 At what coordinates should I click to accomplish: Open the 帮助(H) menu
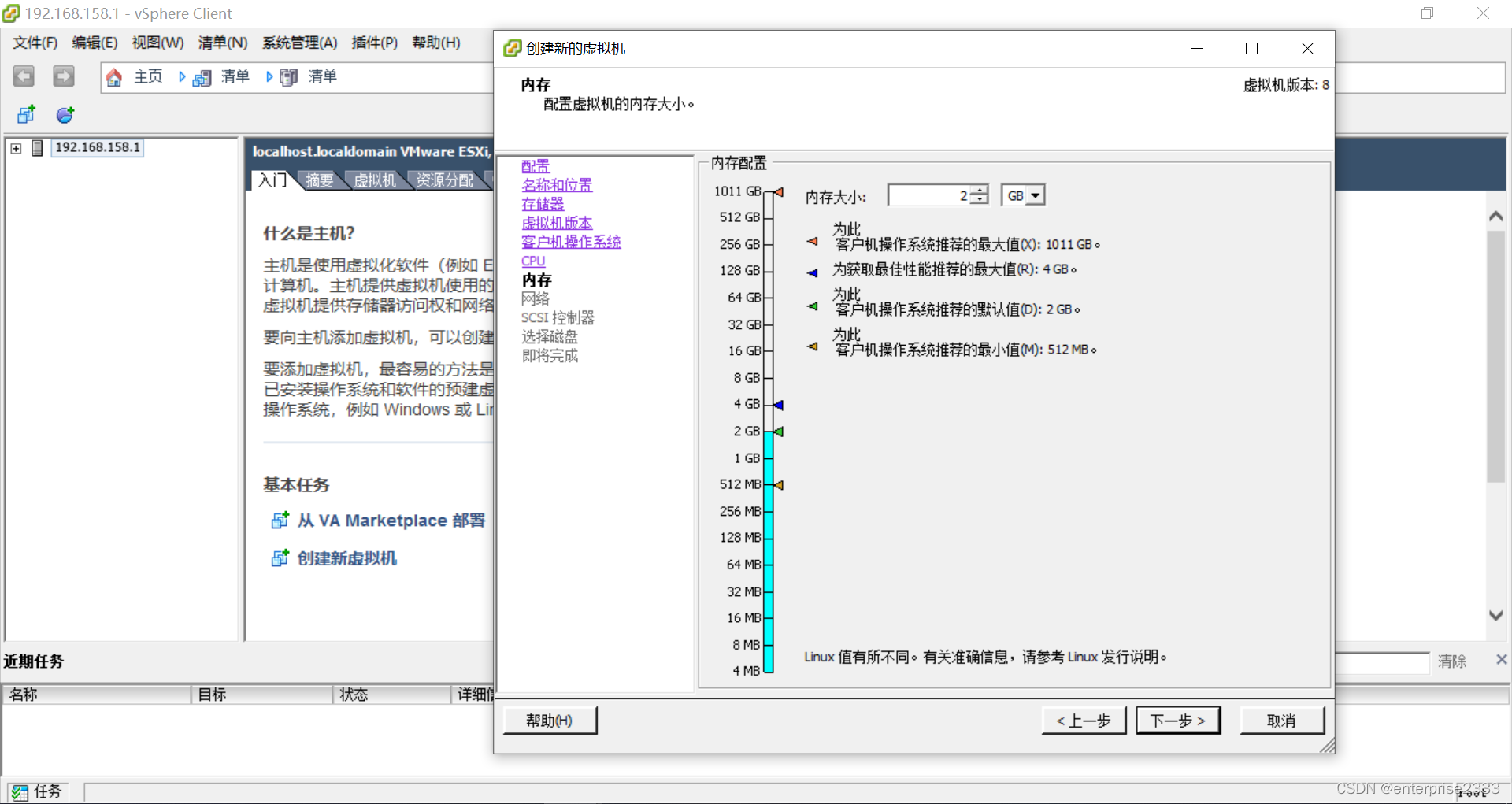click(x=436, y=43)
